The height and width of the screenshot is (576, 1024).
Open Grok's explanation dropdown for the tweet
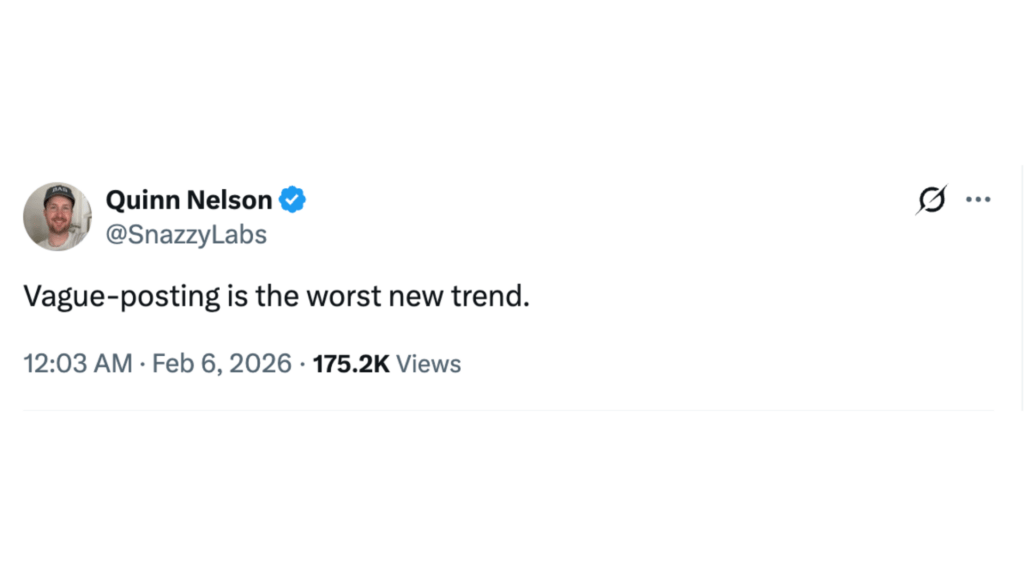tap(930, 199)
